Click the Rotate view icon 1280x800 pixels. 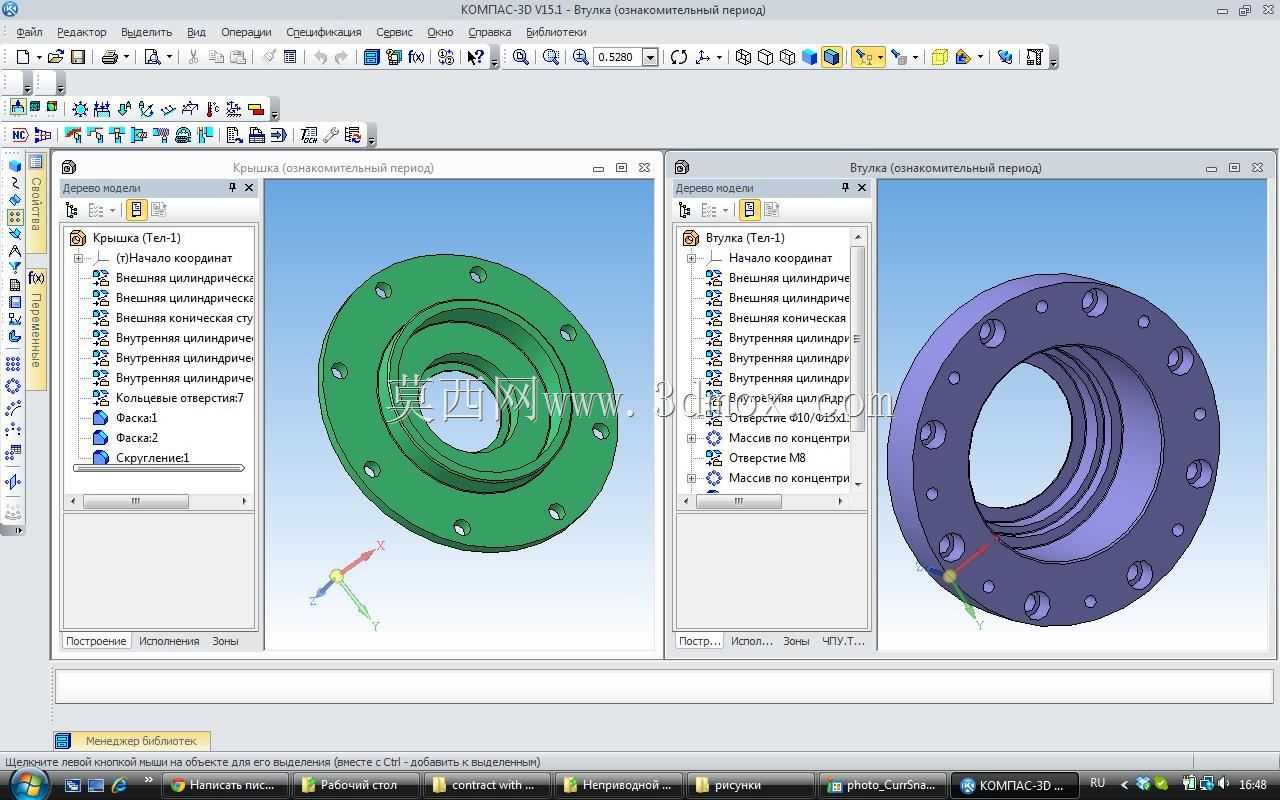pos(679,57)
